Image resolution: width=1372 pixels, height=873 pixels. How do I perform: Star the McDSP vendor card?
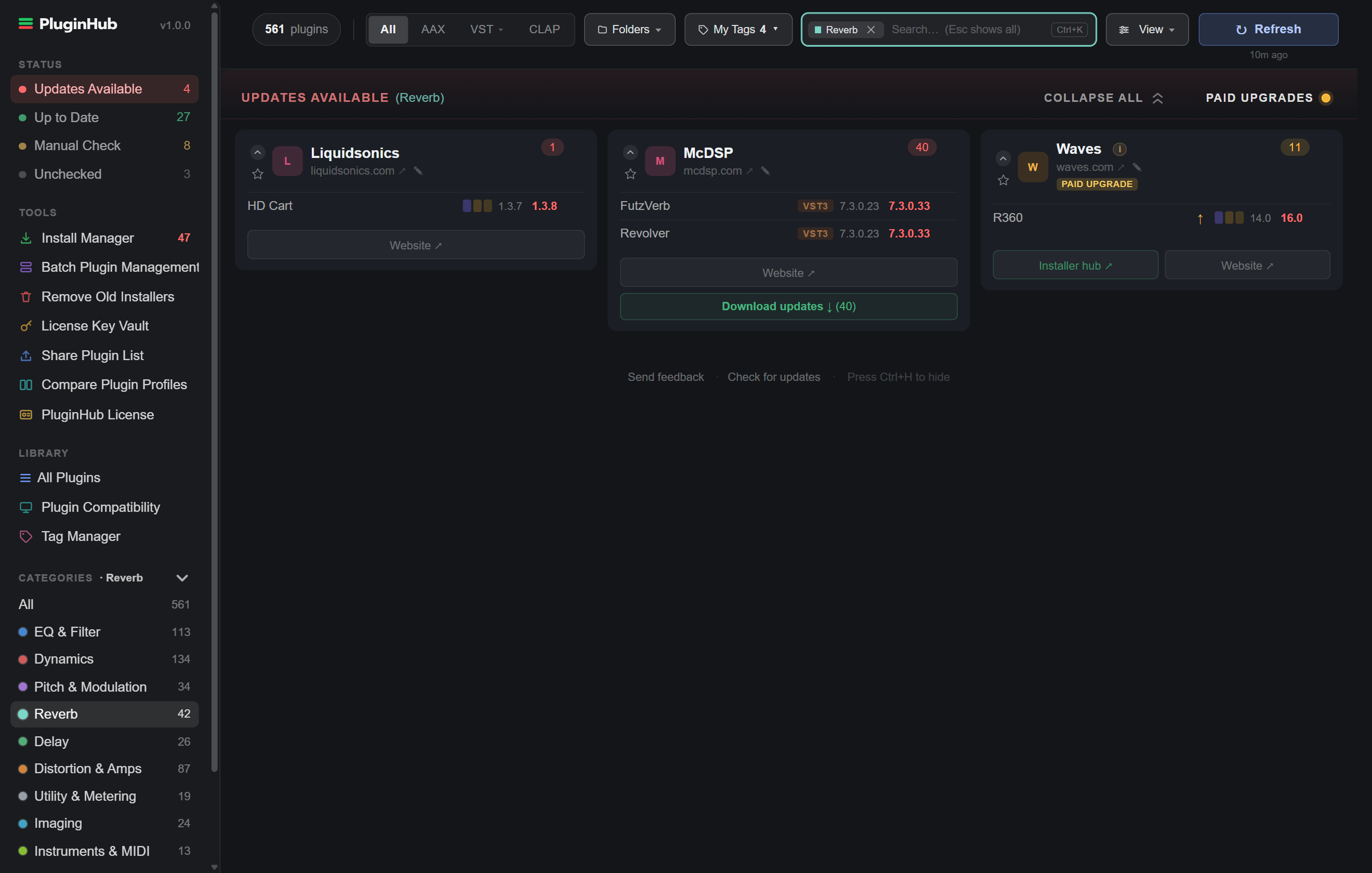coord(630,174)
